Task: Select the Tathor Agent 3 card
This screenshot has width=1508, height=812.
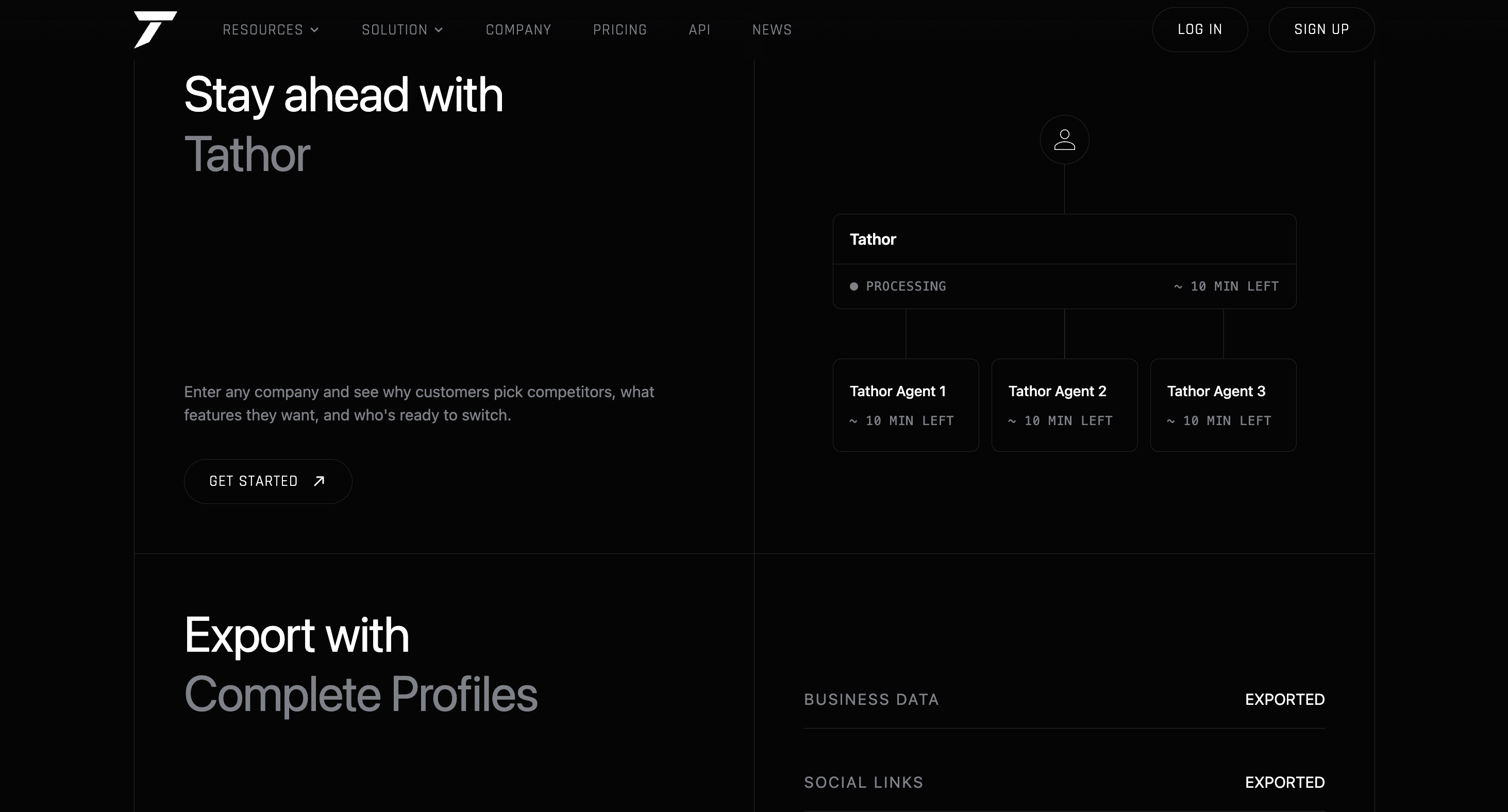Action: coord(1223,405)
